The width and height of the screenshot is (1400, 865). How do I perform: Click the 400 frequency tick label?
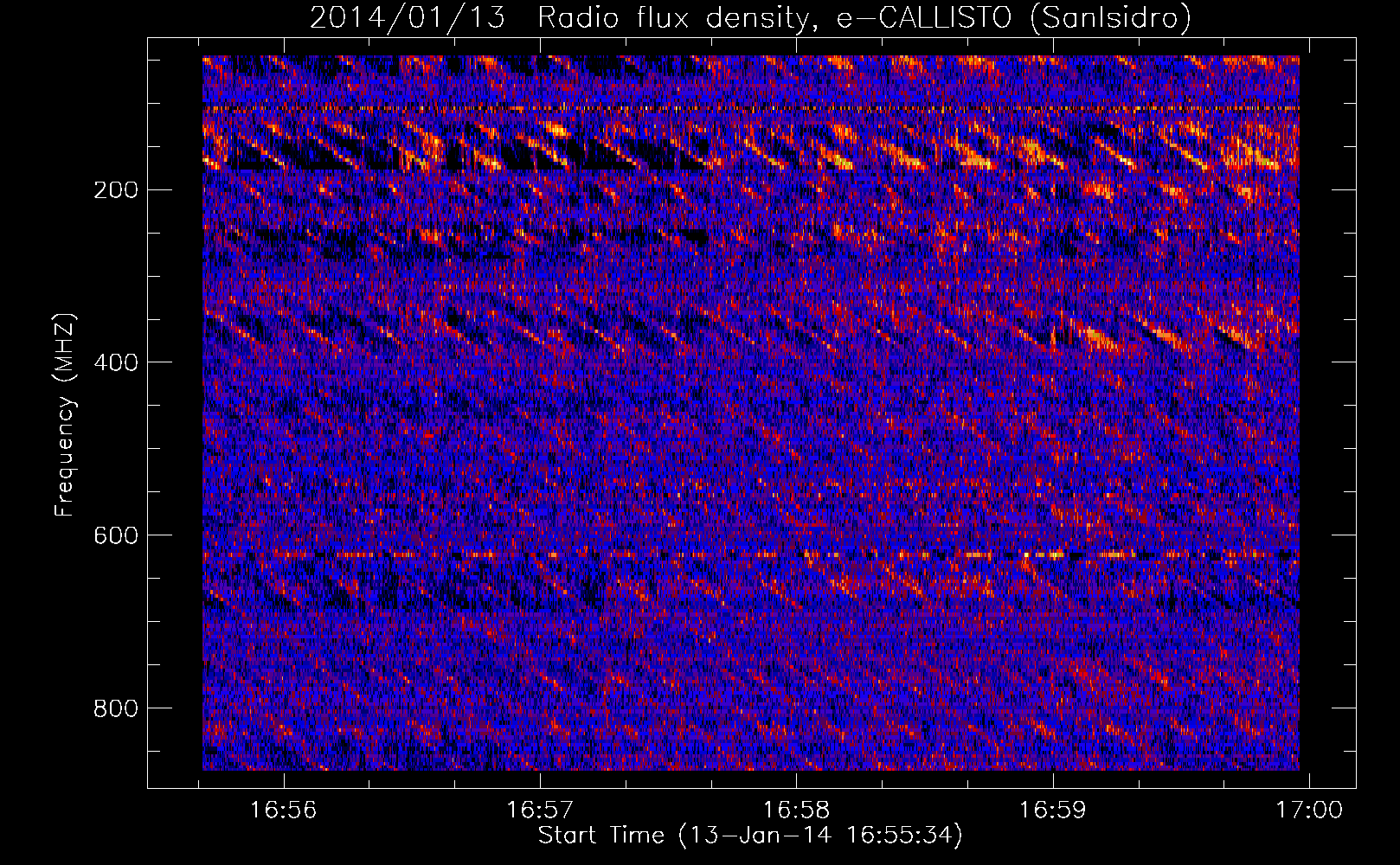(115, 362)
